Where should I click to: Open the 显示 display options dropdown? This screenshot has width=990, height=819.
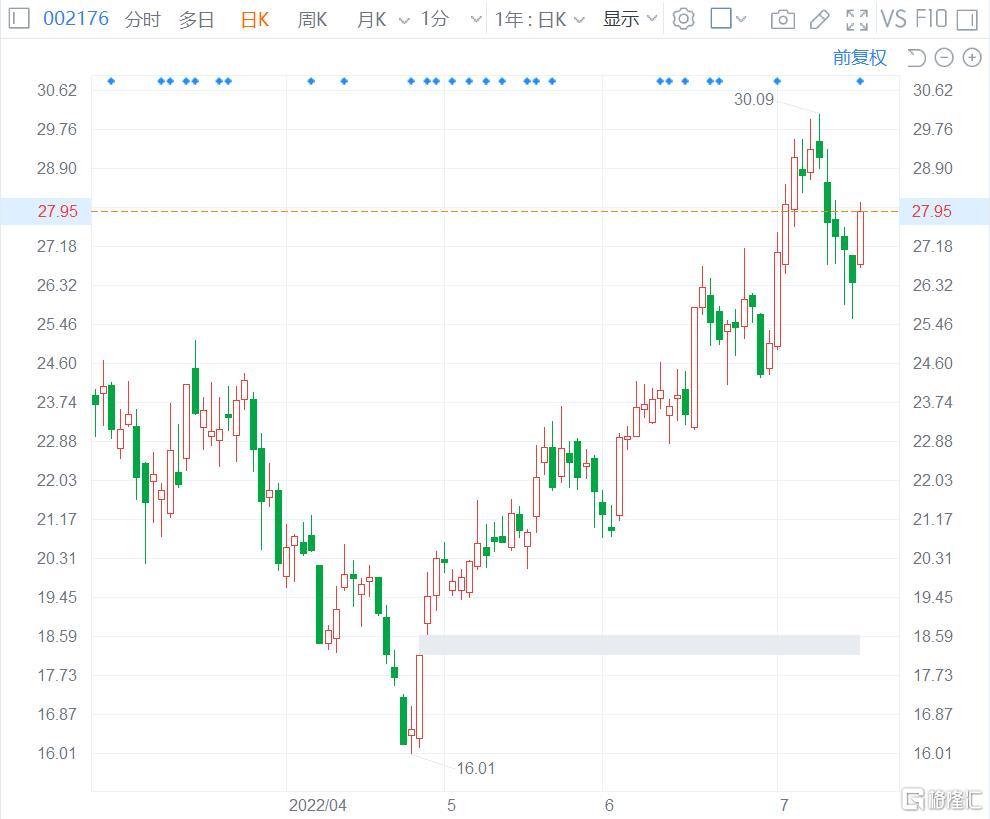click(630, 19)
